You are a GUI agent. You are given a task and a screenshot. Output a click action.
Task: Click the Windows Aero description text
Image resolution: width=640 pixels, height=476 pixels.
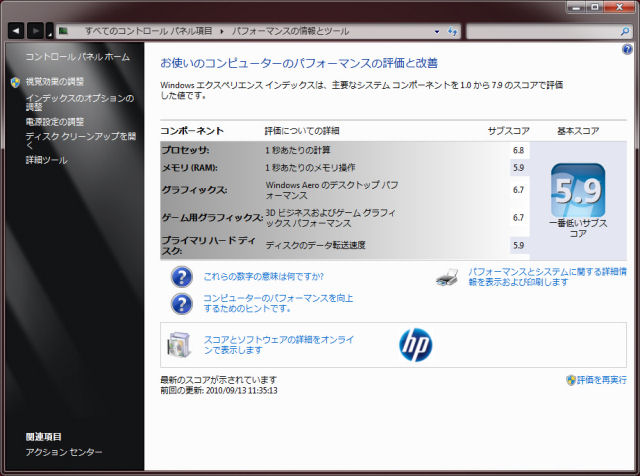coord(332,190)
